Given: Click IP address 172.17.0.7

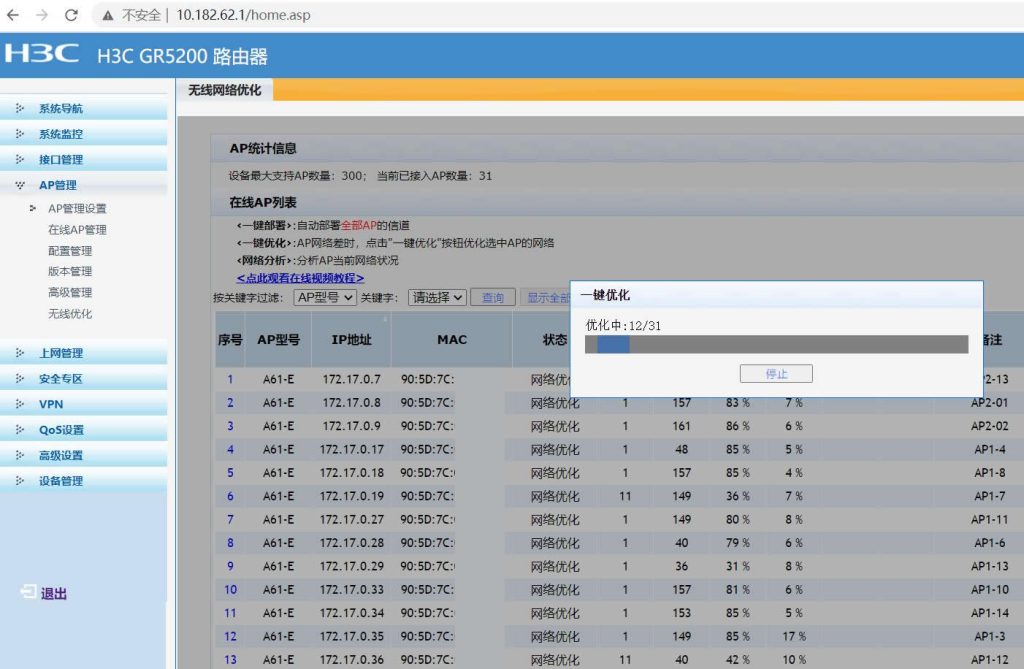Looking at the screenshot, I should (x=351, y=379).
